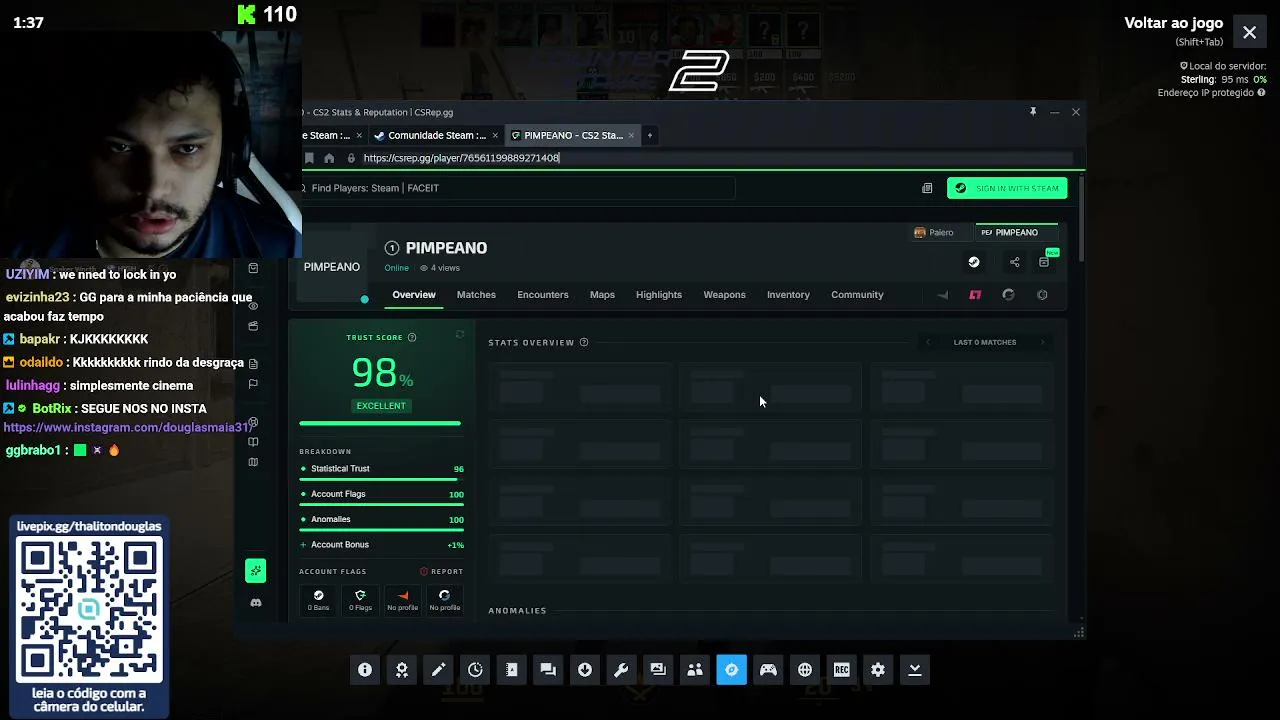1280x720 pixels.
Task: Click the refresh icon in Trust Score card
Action: (x=460, y=335)
